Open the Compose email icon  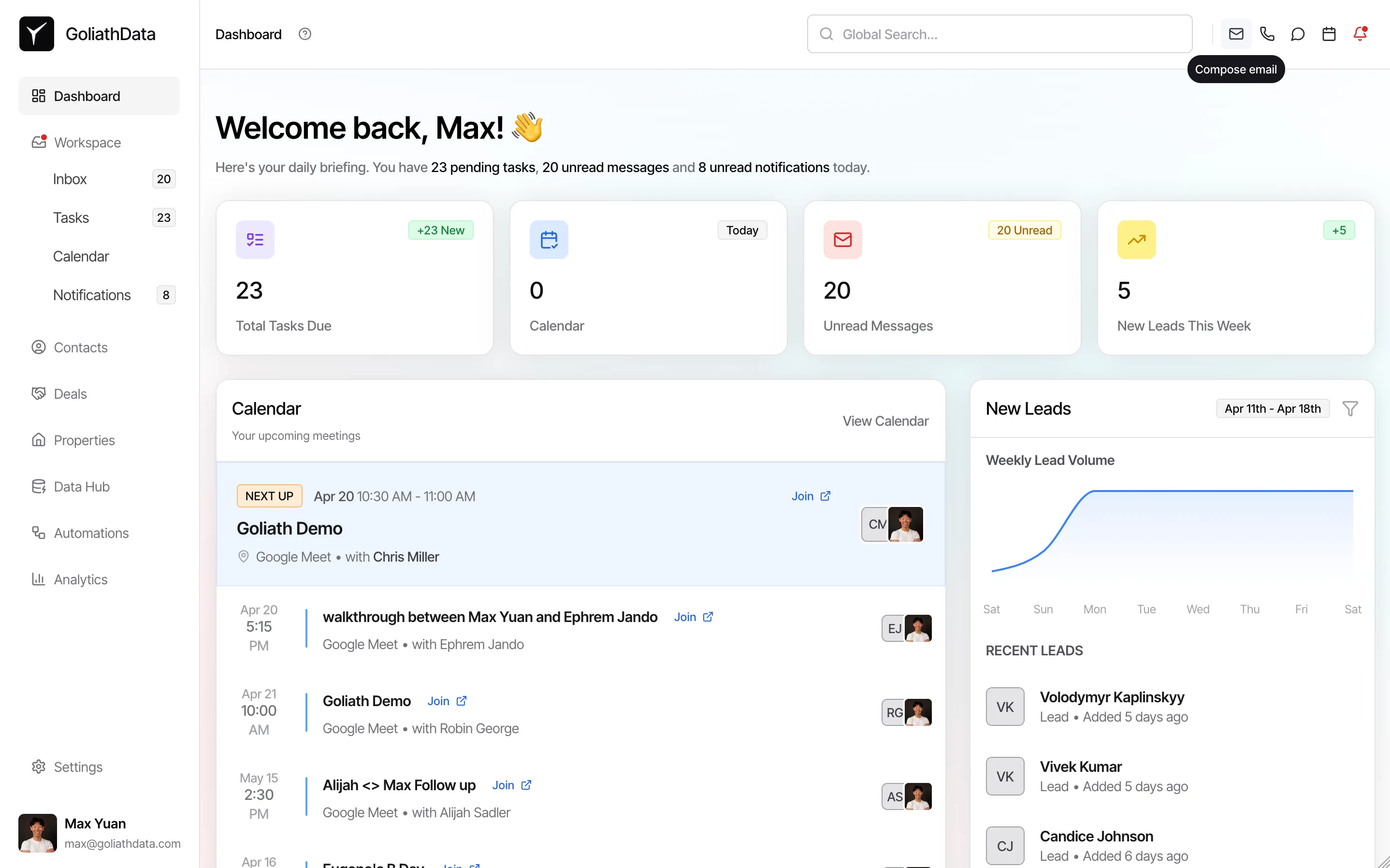tap(1236, 33)
